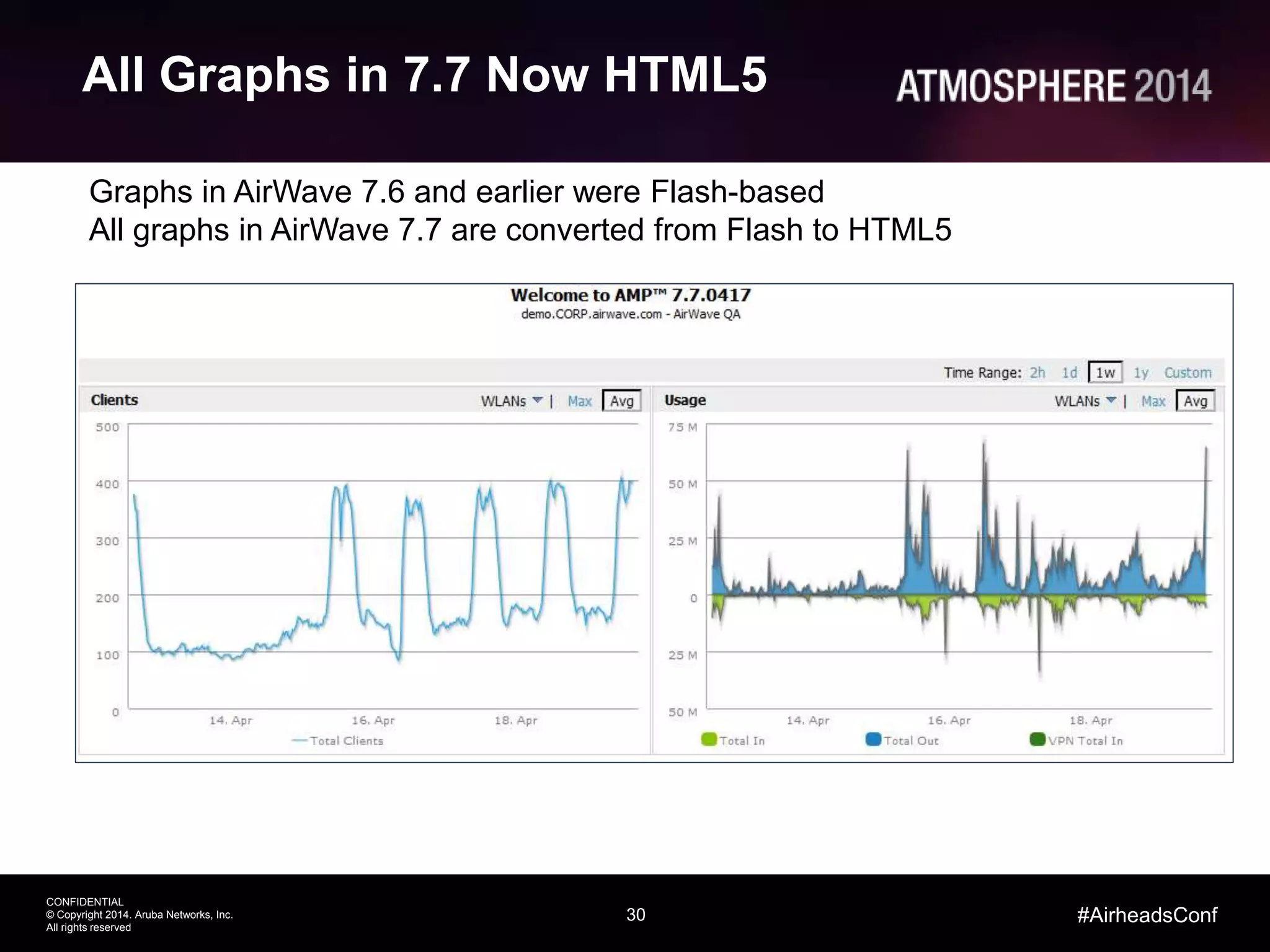Switch Clients graph to Avg
1270x952 pixels.
622,401
